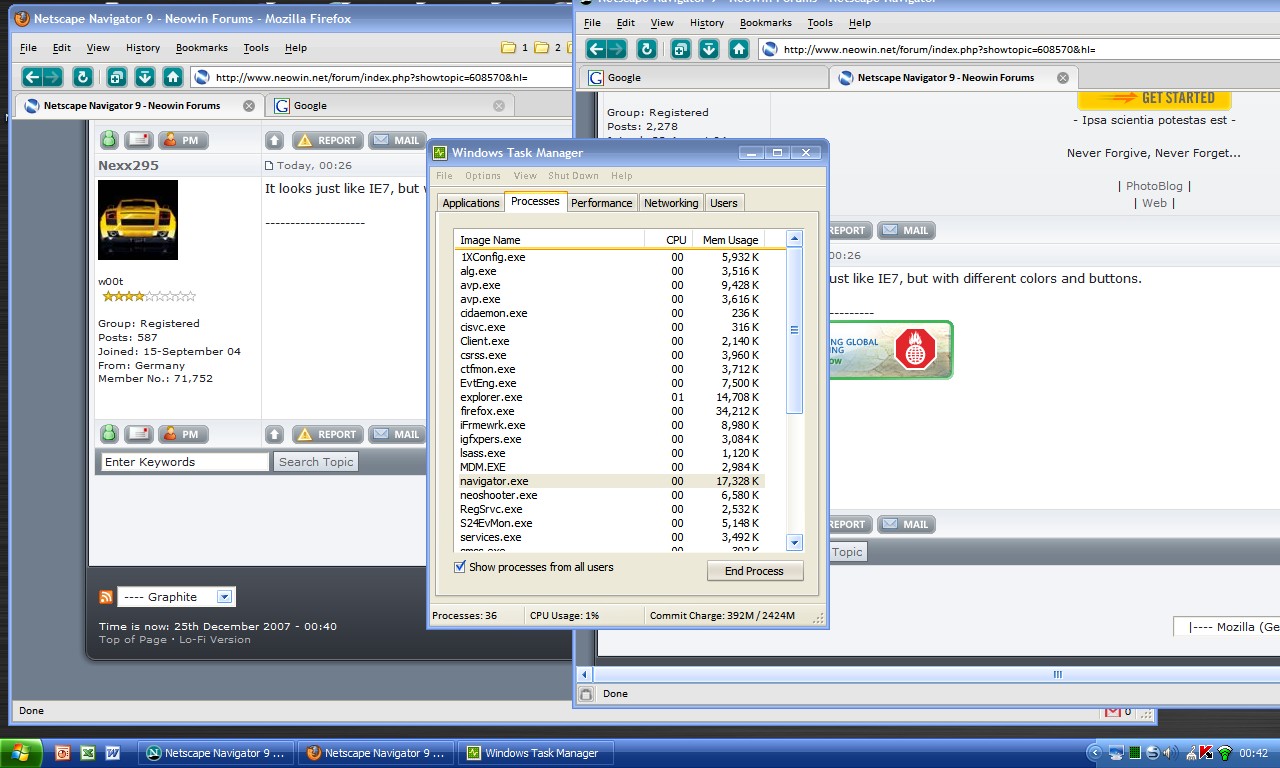Click the Search Topic button in Firefox
The height and width of the screenshot is (768, 1280).
316,462
